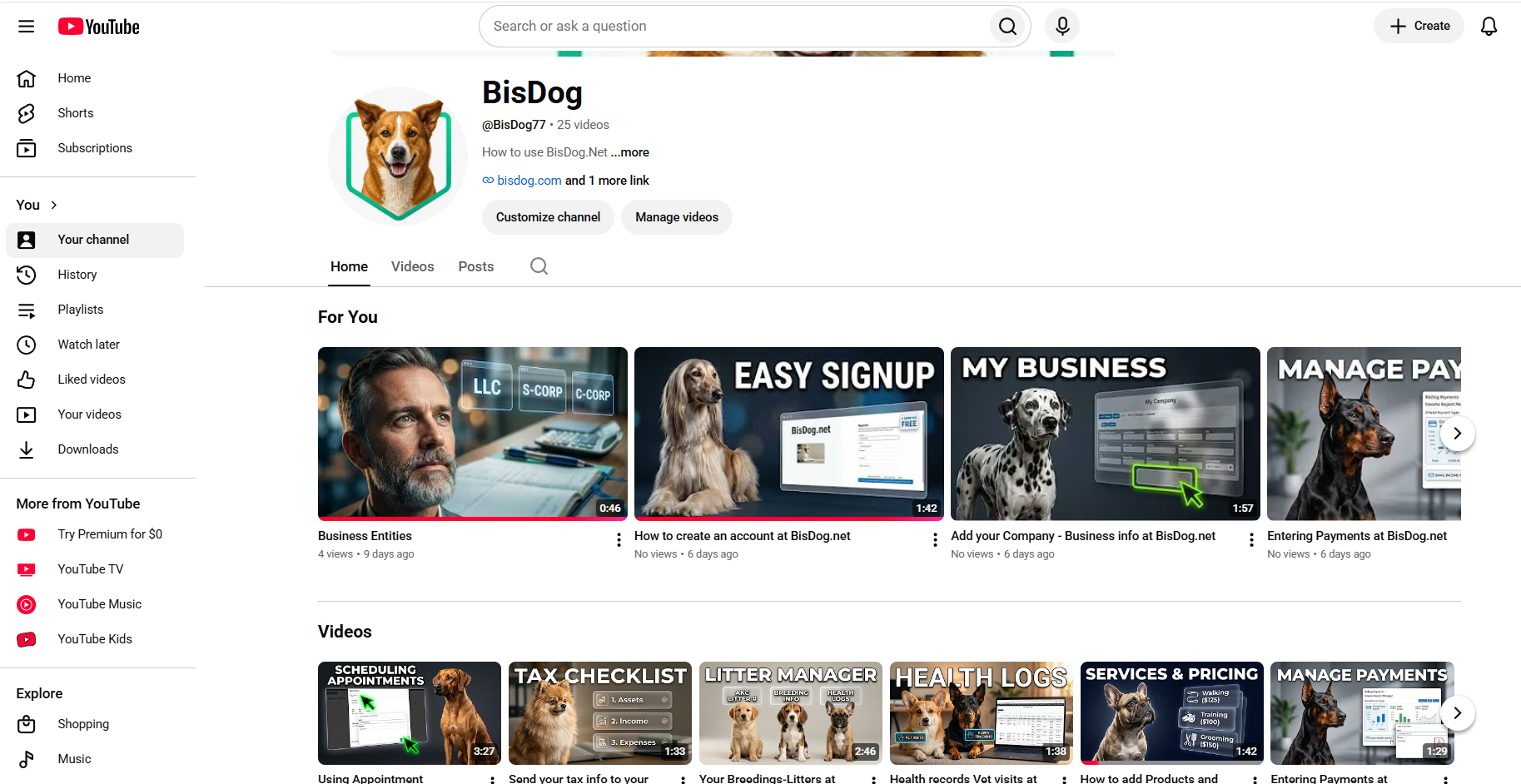1521x784 pixels.
Task: Try Premium for $0
Action: [x=95, y=534]
